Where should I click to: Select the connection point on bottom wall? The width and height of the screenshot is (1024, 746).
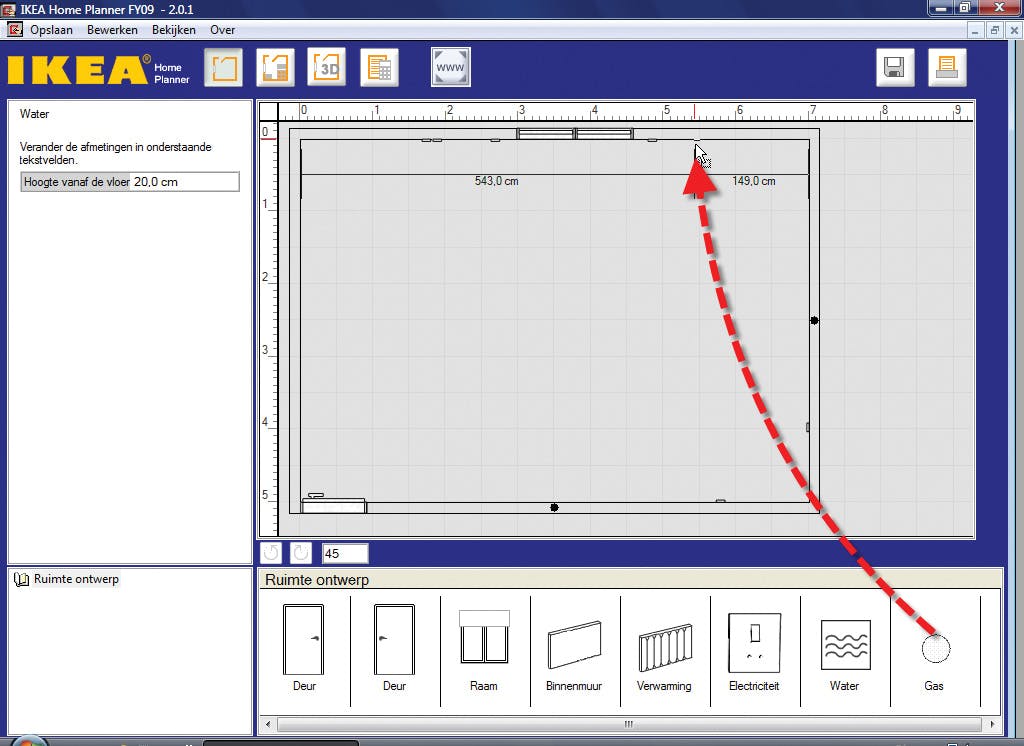pos(720,501)
